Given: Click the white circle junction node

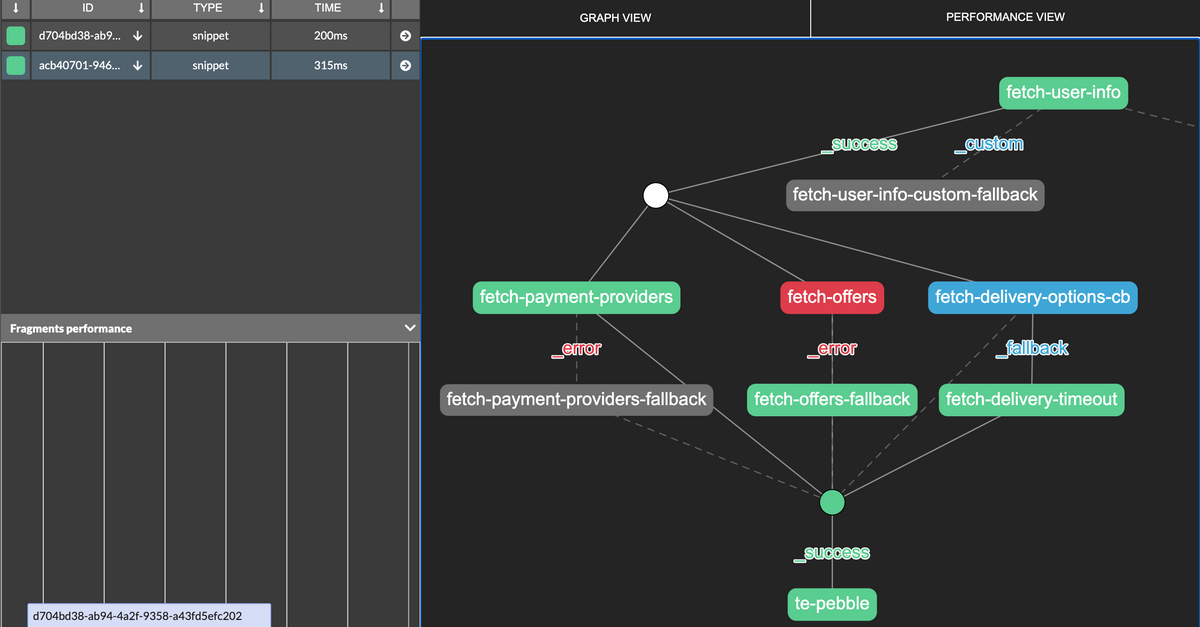Looking at the screenshot, I should [x=655, y=195].
